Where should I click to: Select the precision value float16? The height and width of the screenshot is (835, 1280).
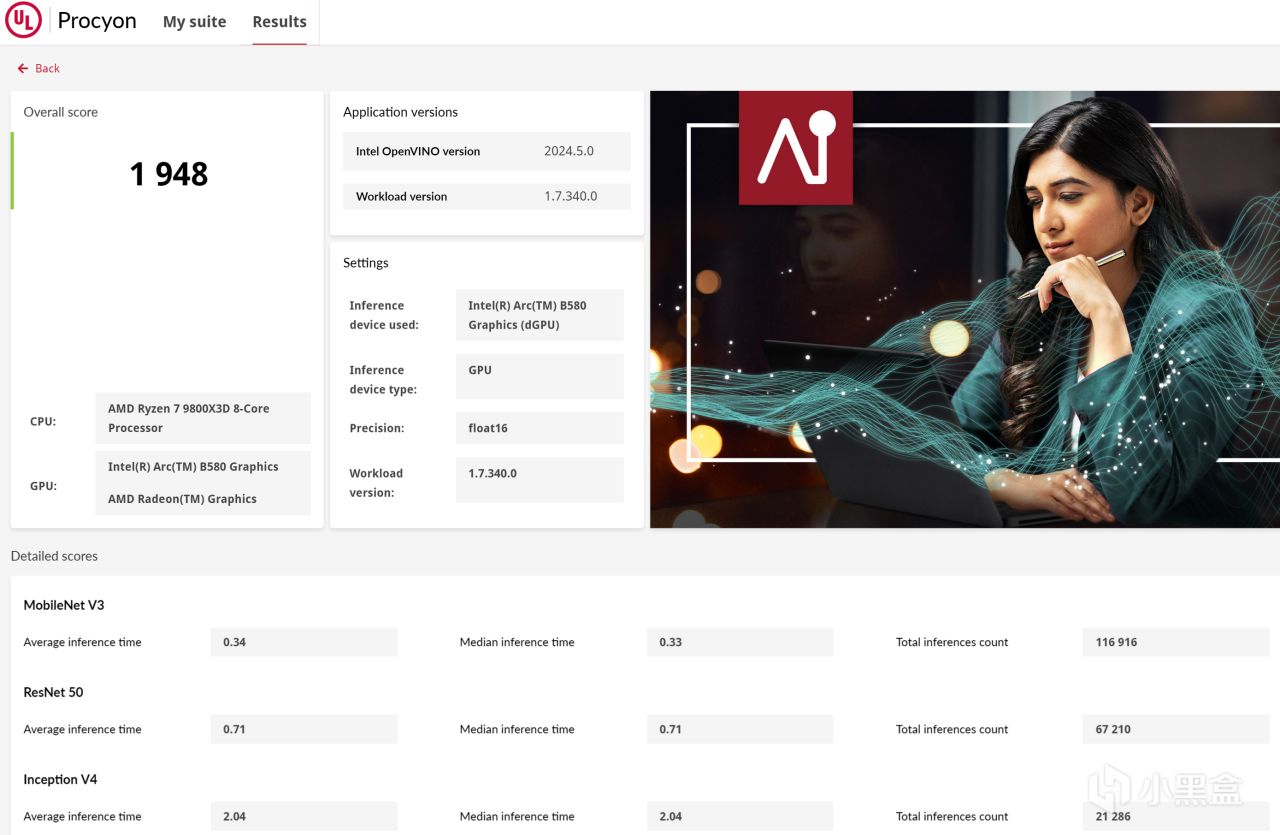(x=540, y=428)
